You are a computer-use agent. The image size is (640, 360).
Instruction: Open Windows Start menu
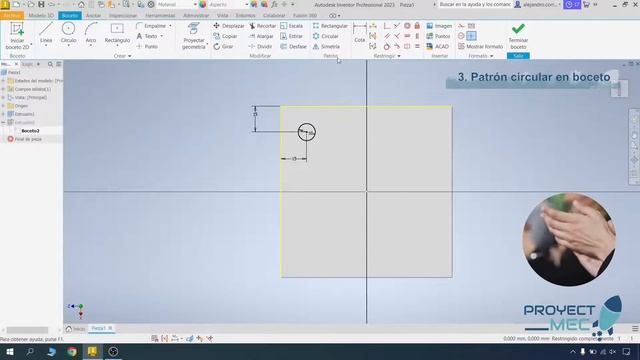point(9,351)
